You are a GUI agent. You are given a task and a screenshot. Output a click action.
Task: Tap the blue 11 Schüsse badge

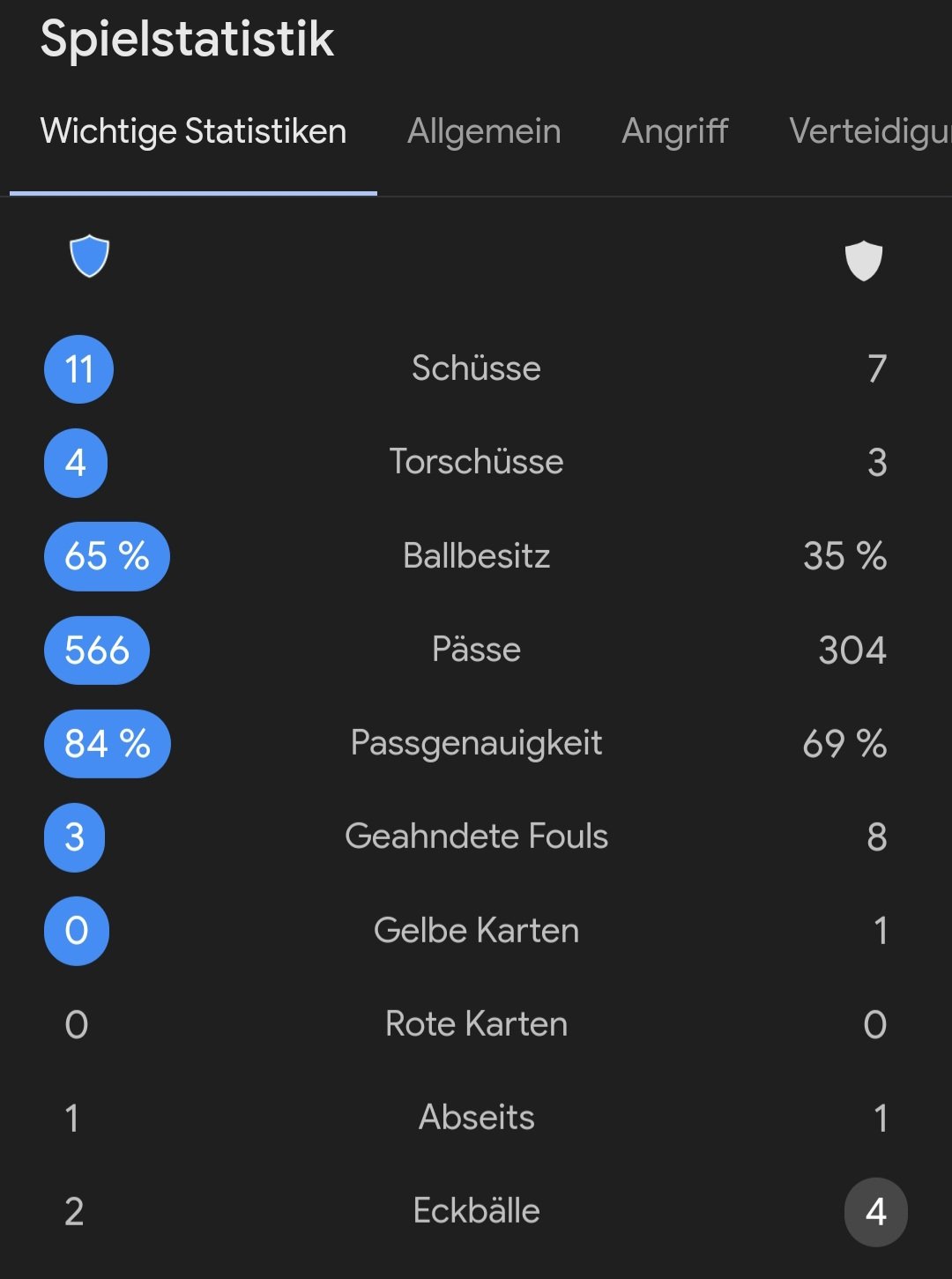[78, 369]
